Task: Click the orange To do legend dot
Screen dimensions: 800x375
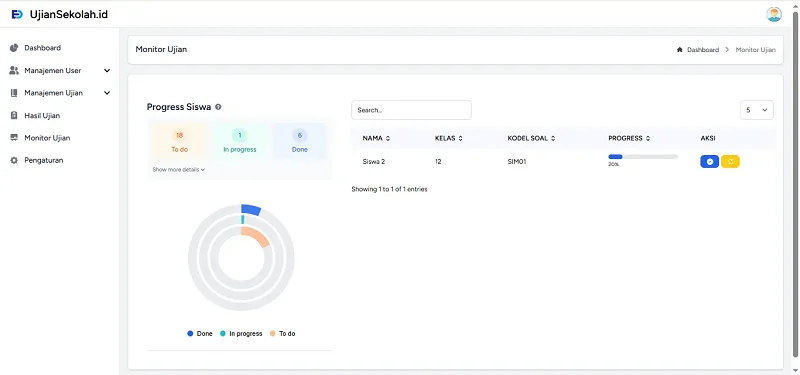Action: pos(272,334)
